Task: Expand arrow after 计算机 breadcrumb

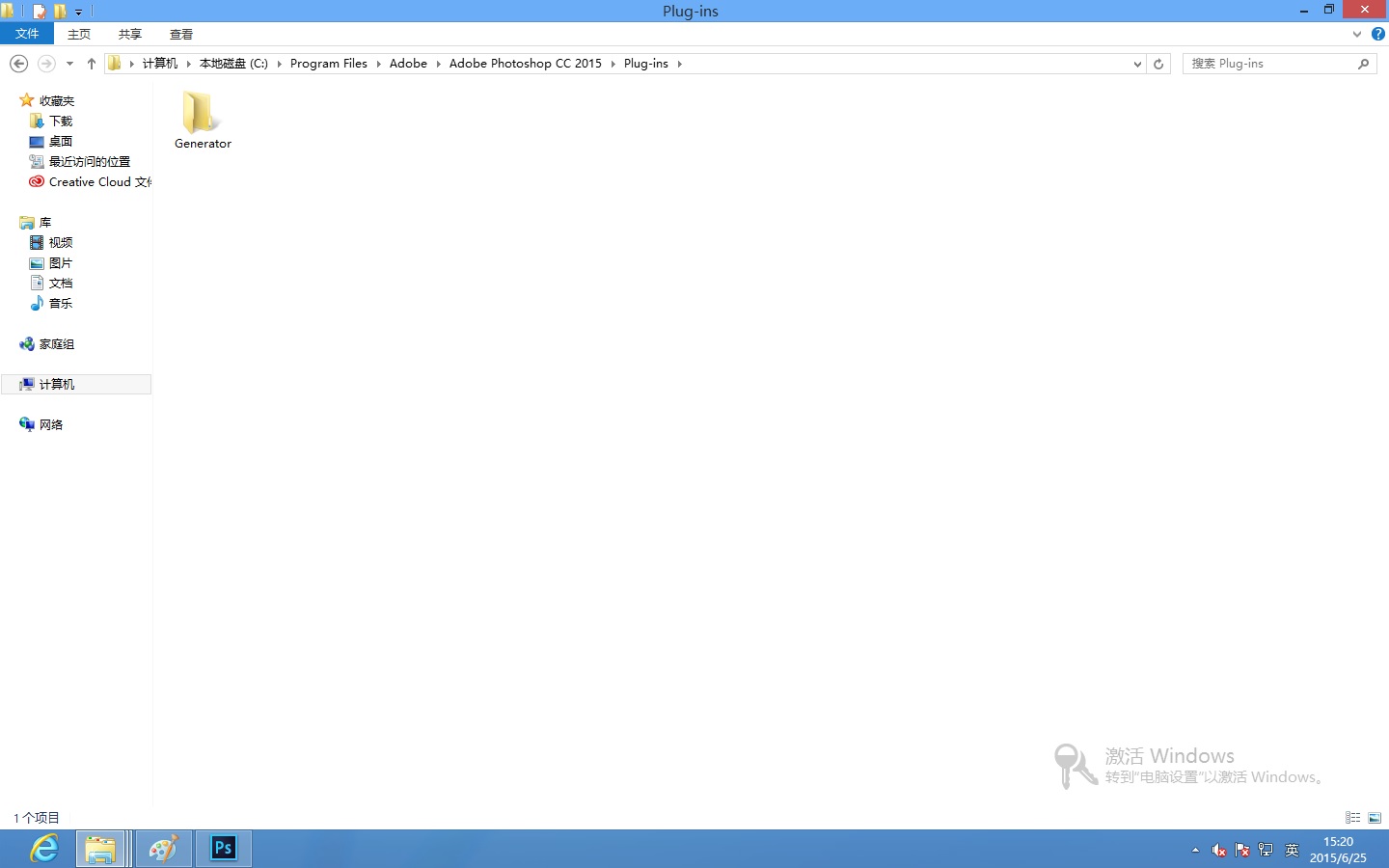Action: (189, 64)
